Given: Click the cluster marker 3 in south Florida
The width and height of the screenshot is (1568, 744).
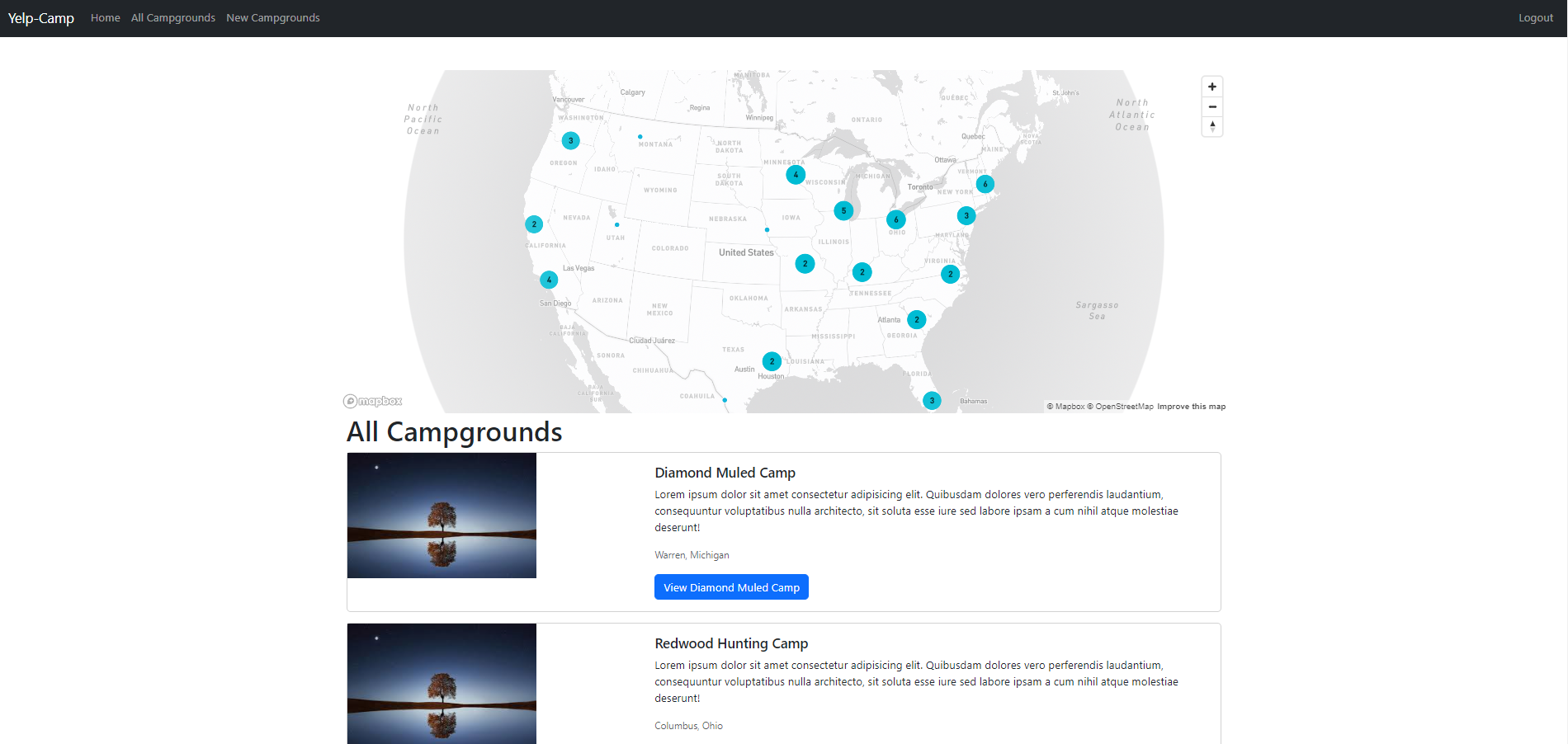Looking at the screenshot, I should [932, 401].
